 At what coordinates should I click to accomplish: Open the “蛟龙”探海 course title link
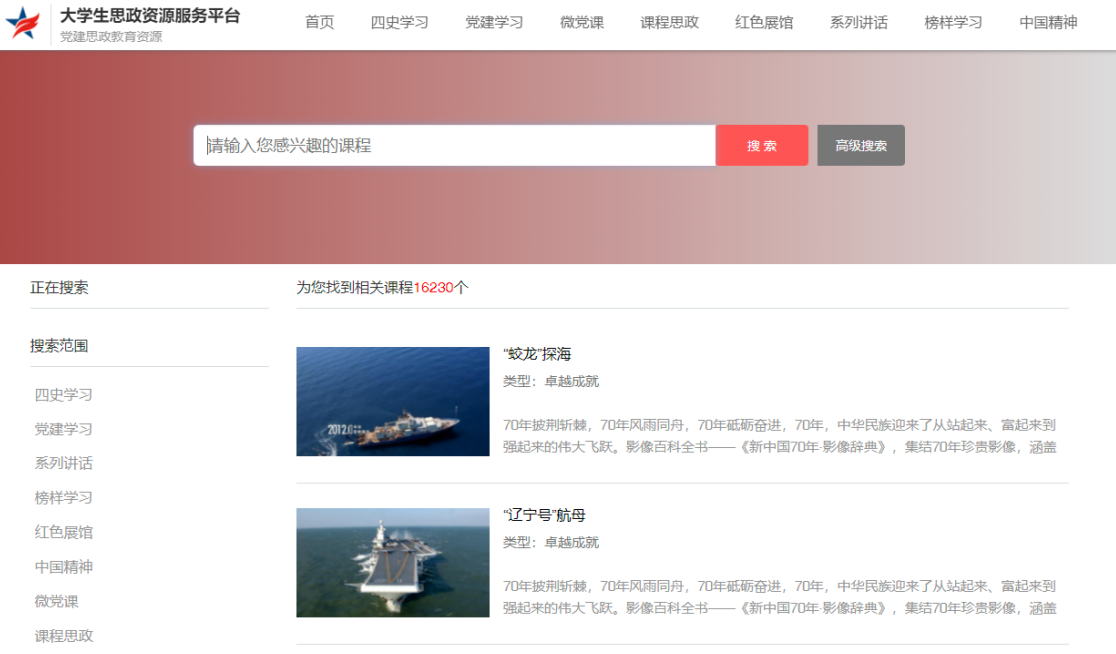pos(537,354)
